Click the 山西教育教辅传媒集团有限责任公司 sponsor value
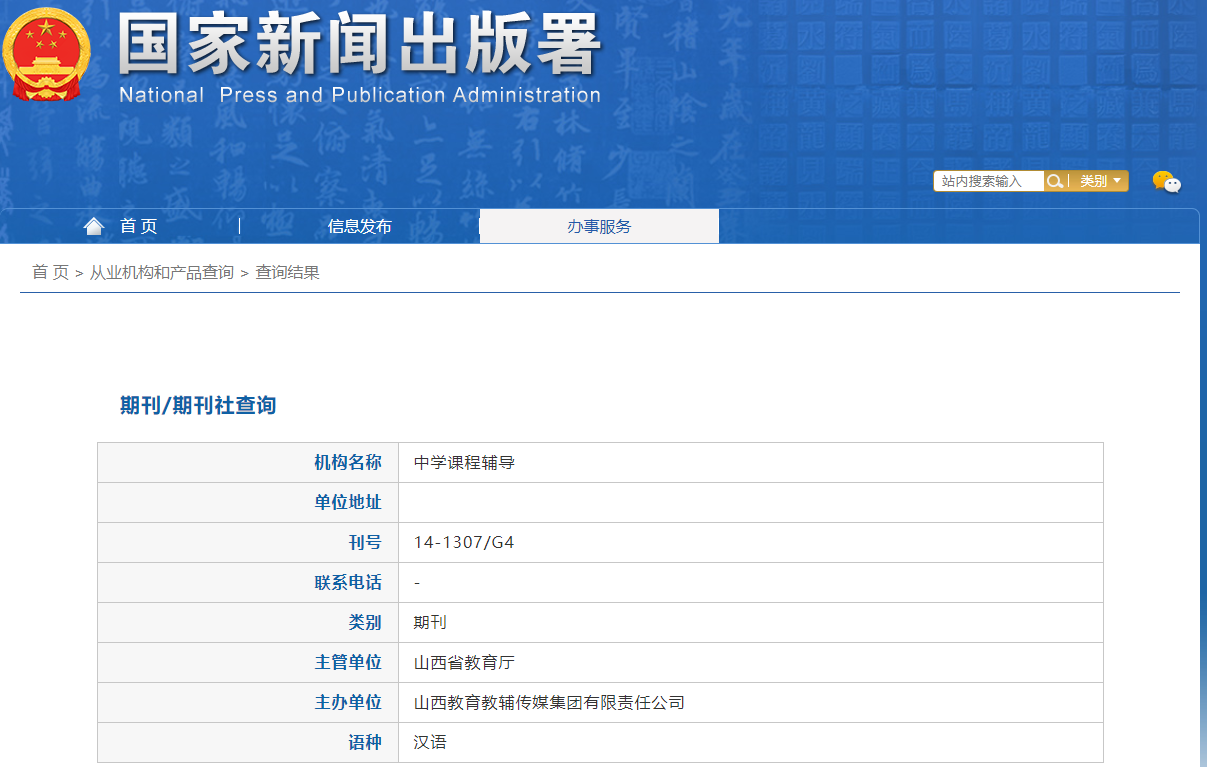The height and width of the screenshot is (767, 1207). pyautogui.click(x=549, y=702)
